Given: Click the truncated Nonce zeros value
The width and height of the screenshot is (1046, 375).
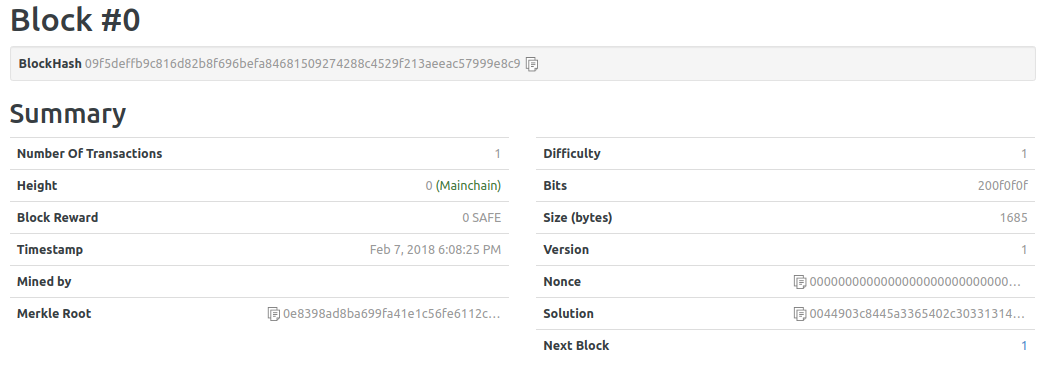Looking at the screenshot, I should 915,282.
